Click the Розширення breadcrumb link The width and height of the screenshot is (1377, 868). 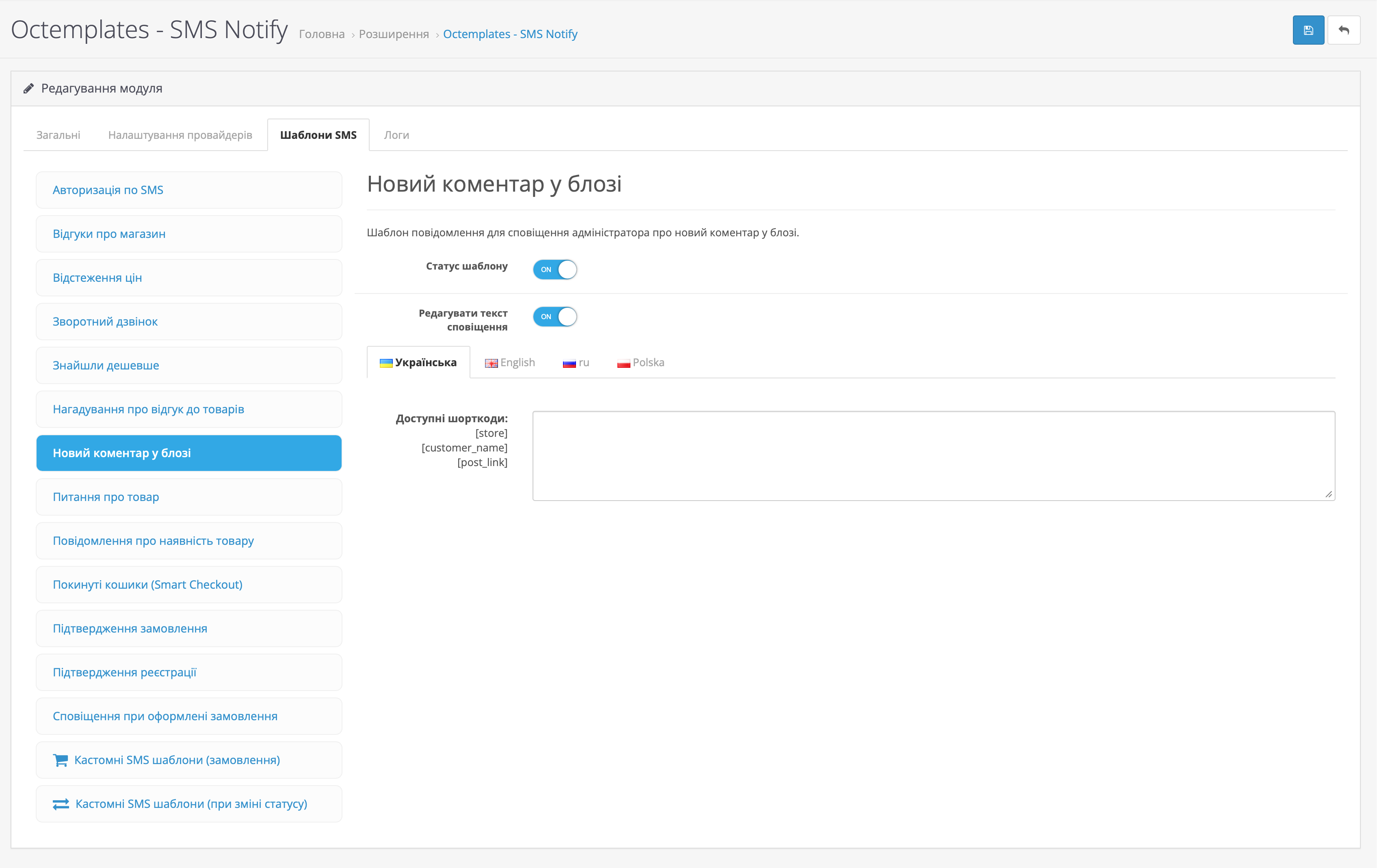coord(394,34)
